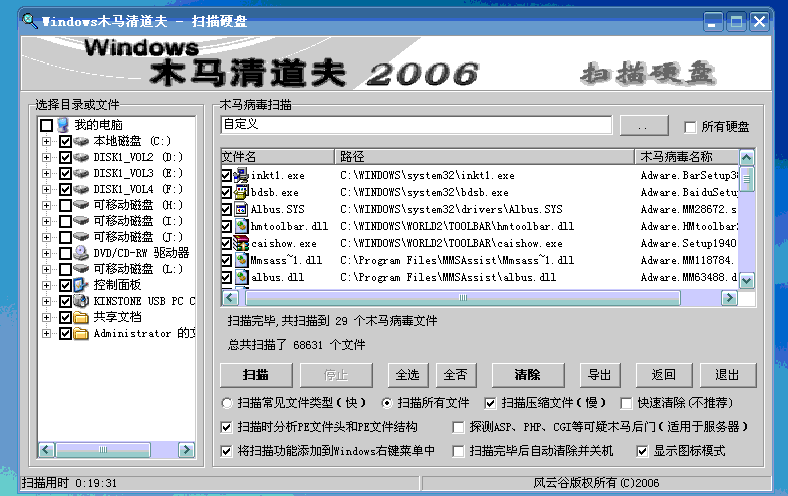Viewport: 788px width, 496px height.
Task: Click the removable disk J: icon
Action: coord(81,237)
